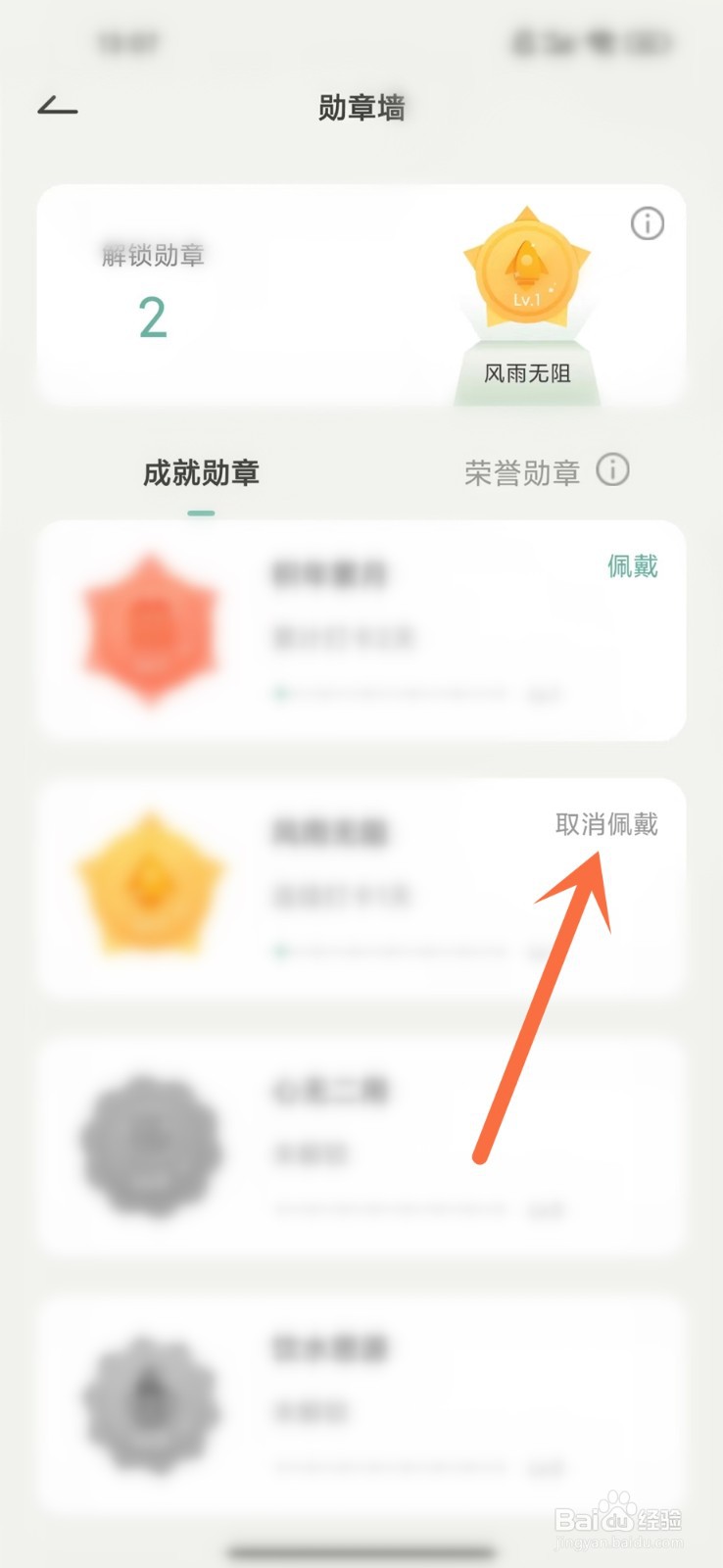
Task: Tap 取消佩戴 on the yellow medal
Action: pos(606,824)
